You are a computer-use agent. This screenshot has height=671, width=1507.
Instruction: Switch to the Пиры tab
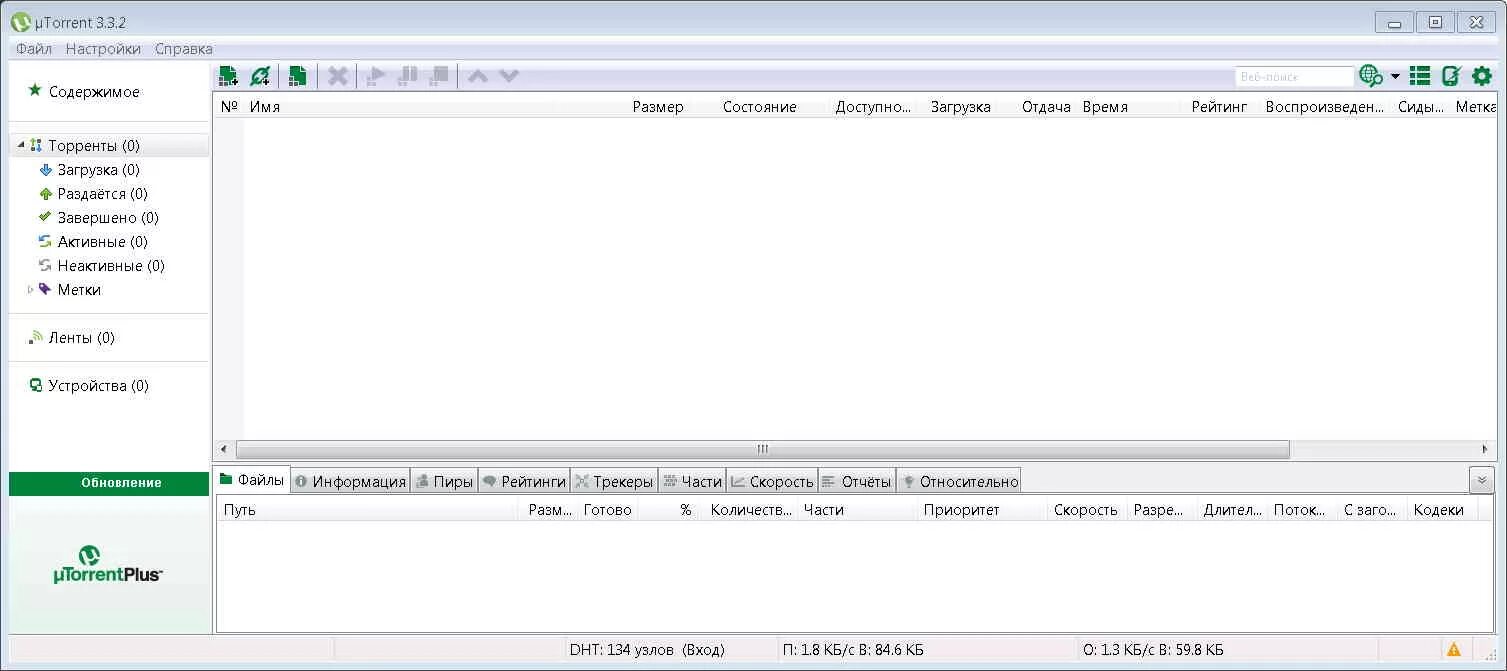(x=445, y=480)
